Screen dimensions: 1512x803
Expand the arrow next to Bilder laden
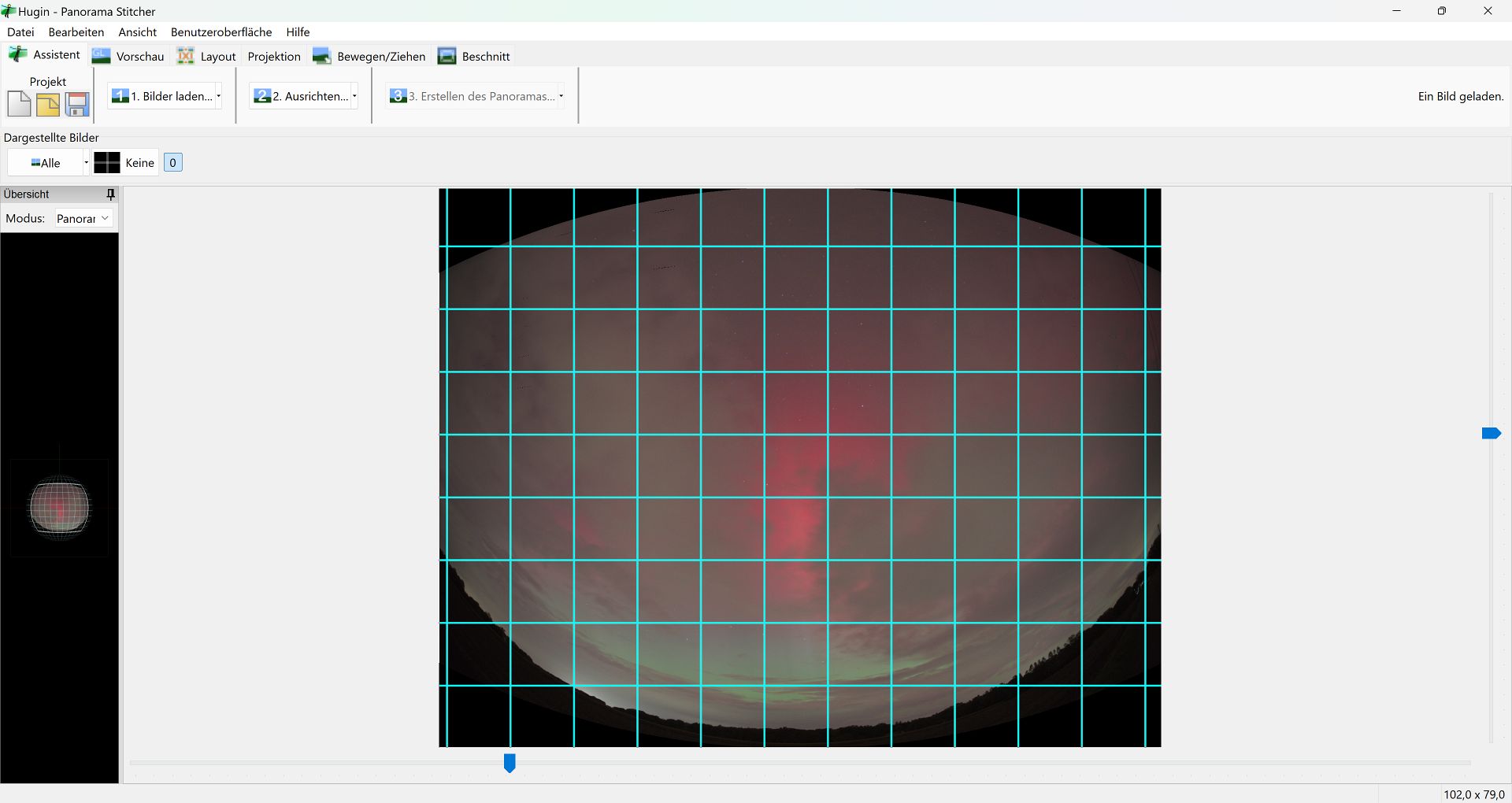pos(218,96)
